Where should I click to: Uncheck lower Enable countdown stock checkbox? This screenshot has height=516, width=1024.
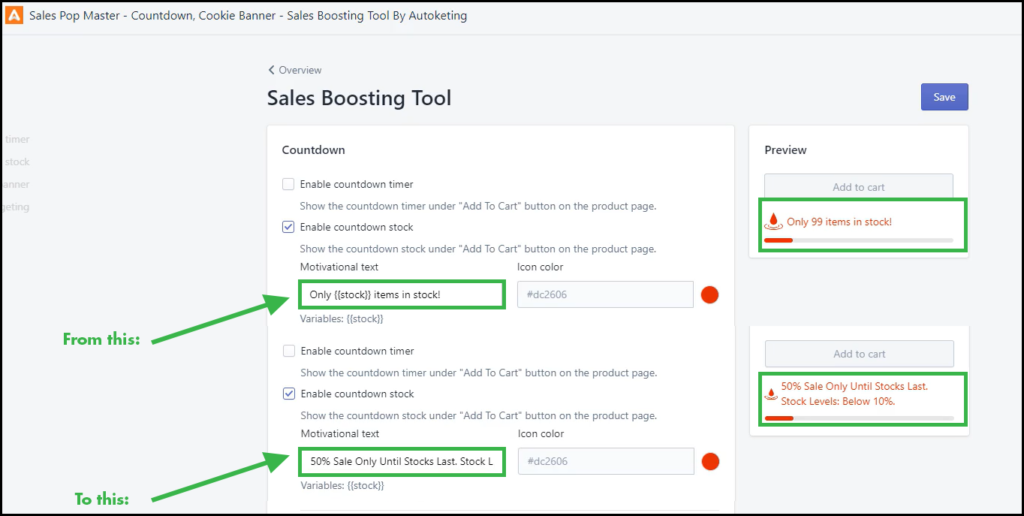289,394
